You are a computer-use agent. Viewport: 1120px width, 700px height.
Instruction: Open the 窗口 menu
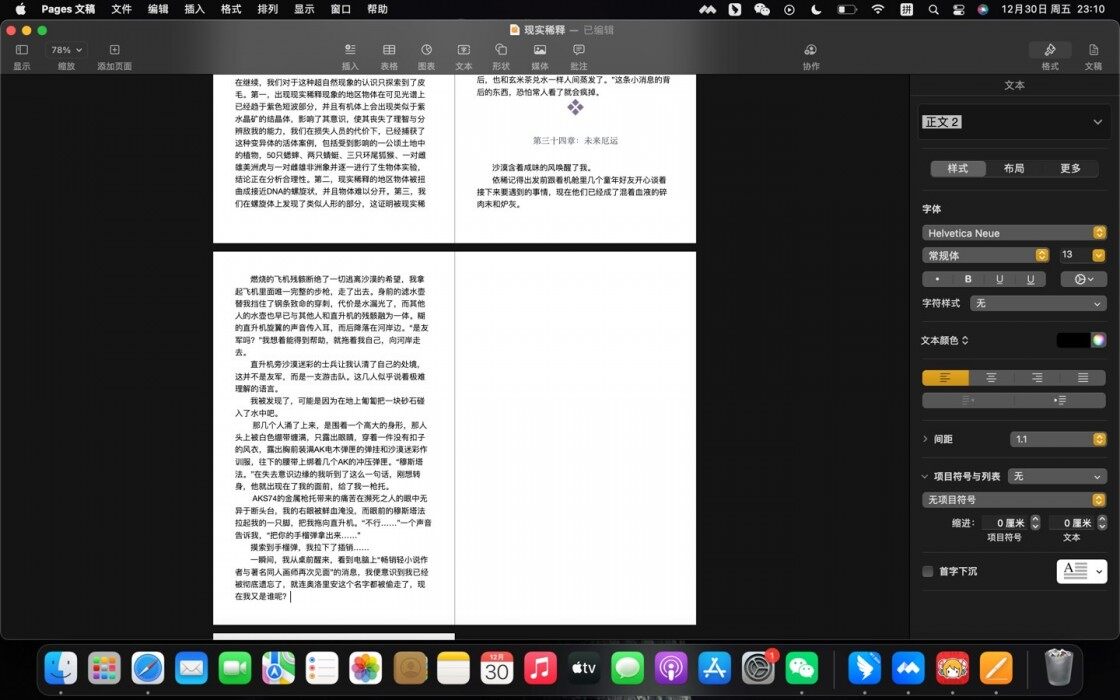point(341,9)
